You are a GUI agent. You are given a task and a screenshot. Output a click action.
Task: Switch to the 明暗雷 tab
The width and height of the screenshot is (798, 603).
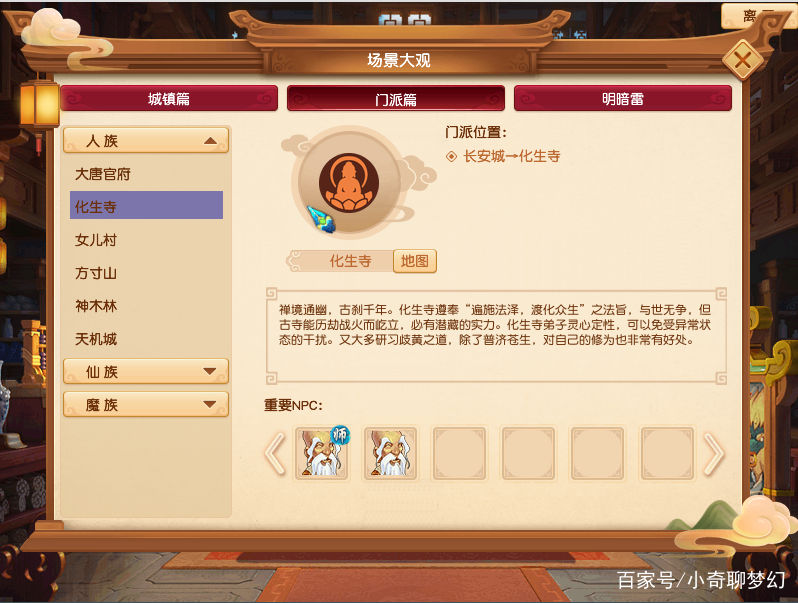click(623, 98)
